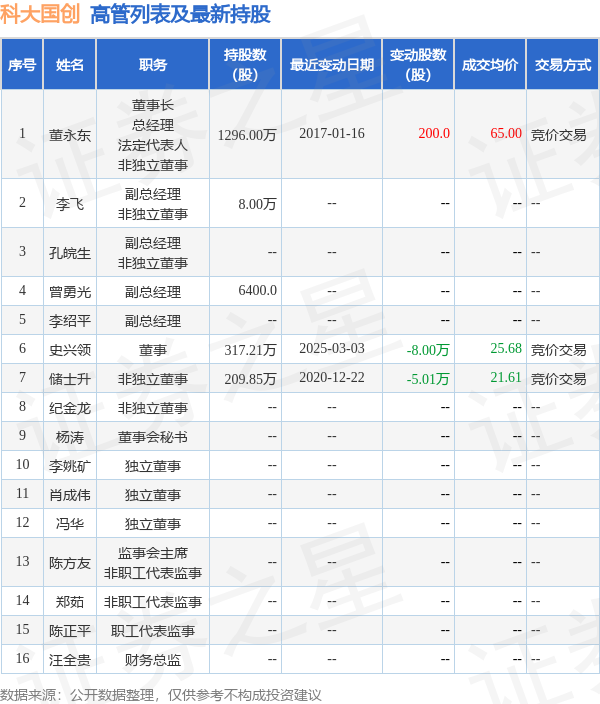
Task: Click 副总经理 in 曾勇光's row
Action: coord(153,292)
